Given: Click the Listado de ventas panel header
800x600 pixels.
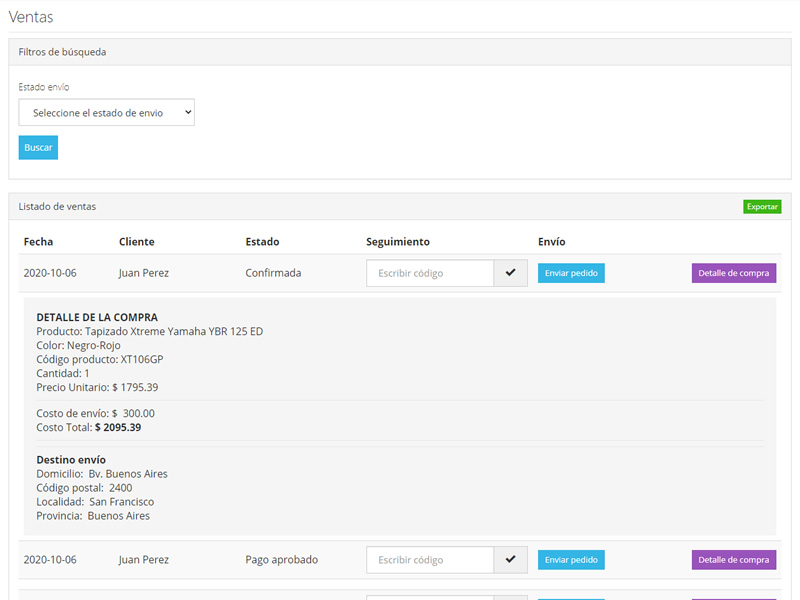Looking at the screenshot, I should coord(57,207).
